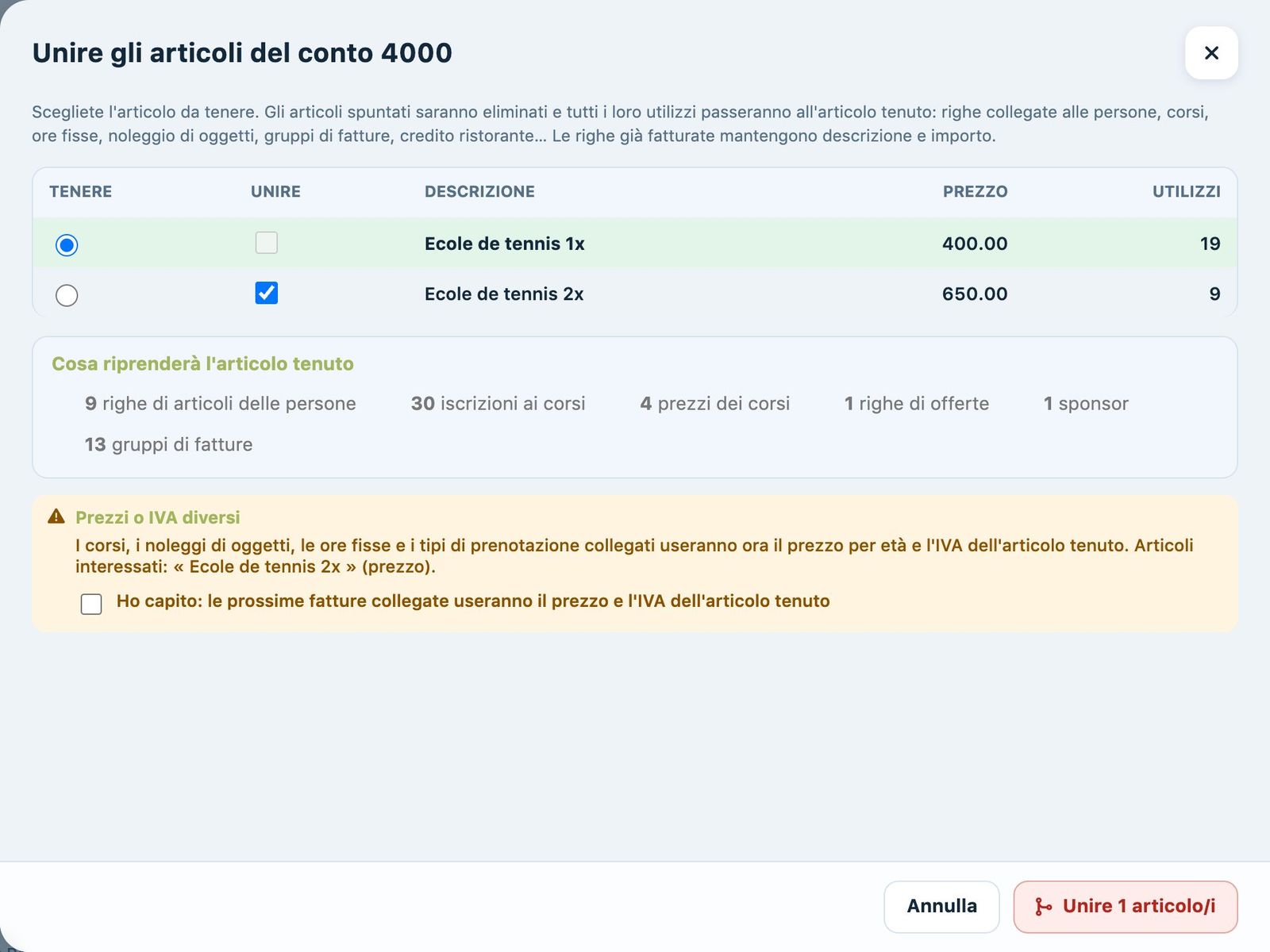Click the merge icon in Unire button
The height and width of the screenshot is (952, 1270).
(x=1043, y=907)
